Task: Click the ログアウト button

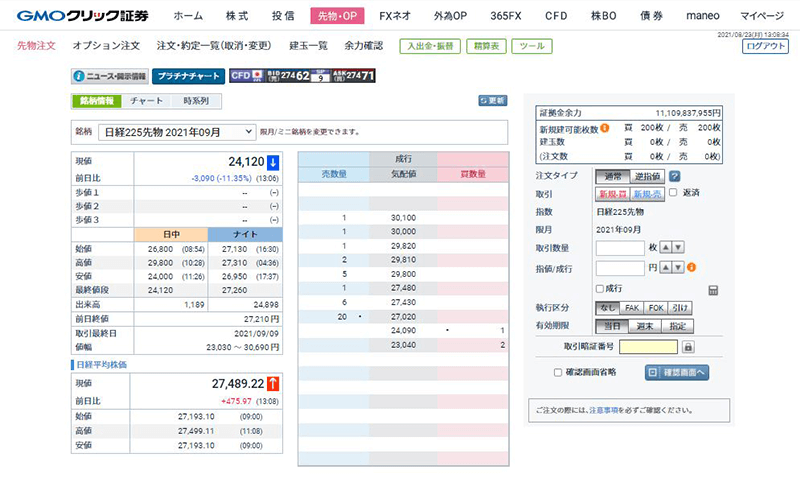Action: (765, 46)
